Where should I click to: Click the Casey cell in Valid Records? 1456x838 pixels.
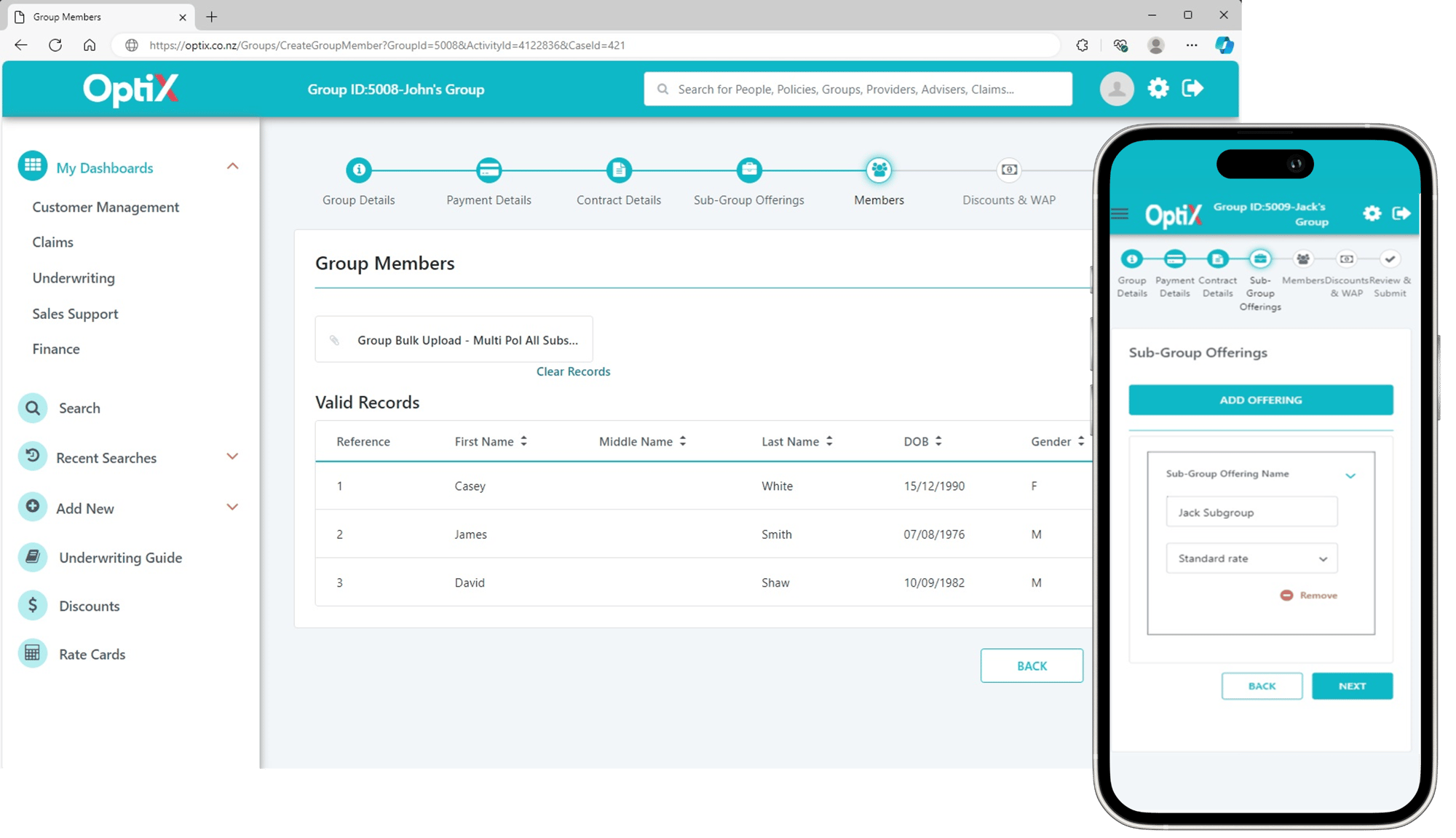pos(470,486)
